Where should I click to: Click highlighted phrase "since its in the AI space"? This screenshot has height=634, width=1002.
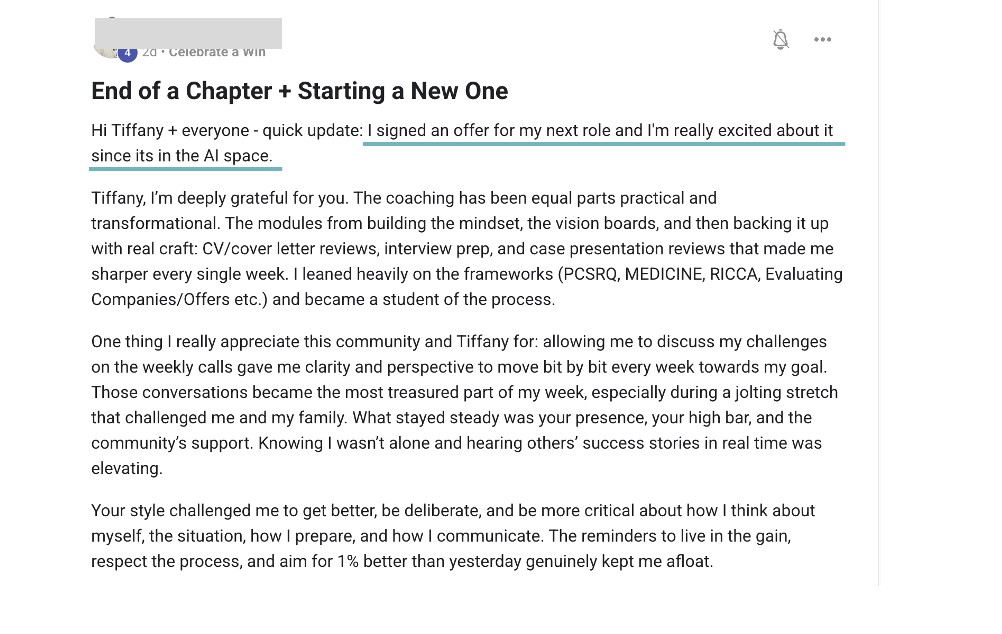pyautogui.click(x=181, y=156)
